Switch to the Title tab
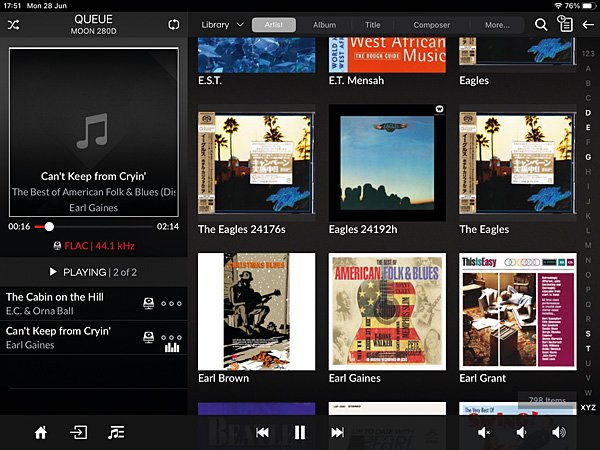 coord(372,25)
